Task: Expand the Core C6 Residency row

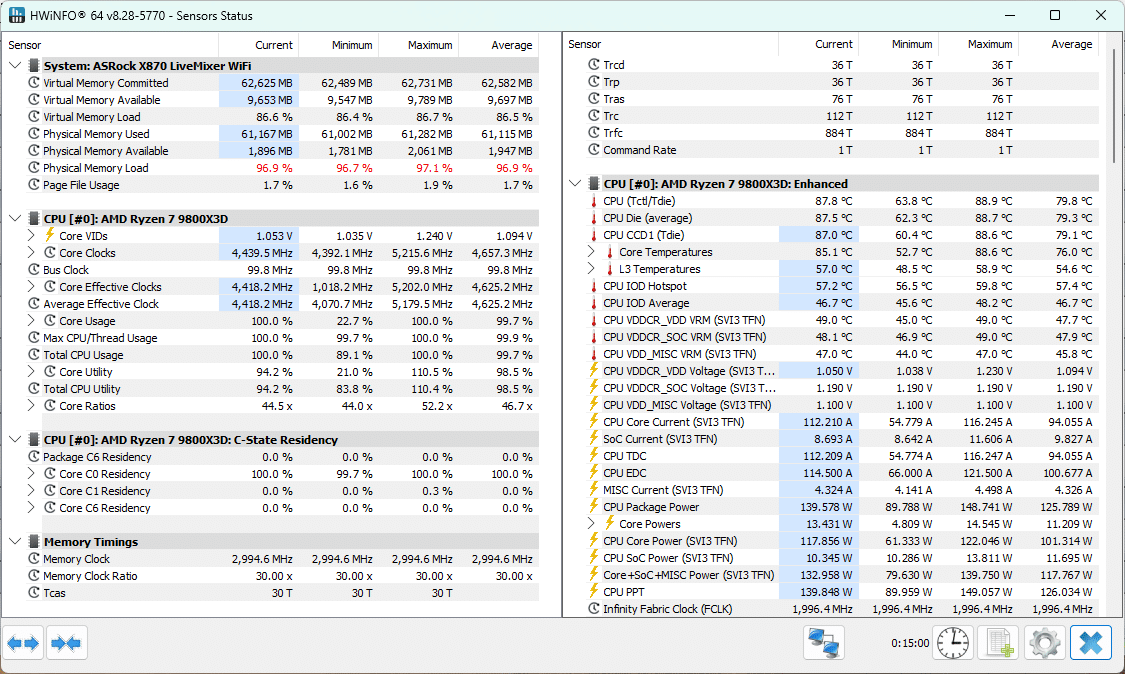Action: [31, 507]
